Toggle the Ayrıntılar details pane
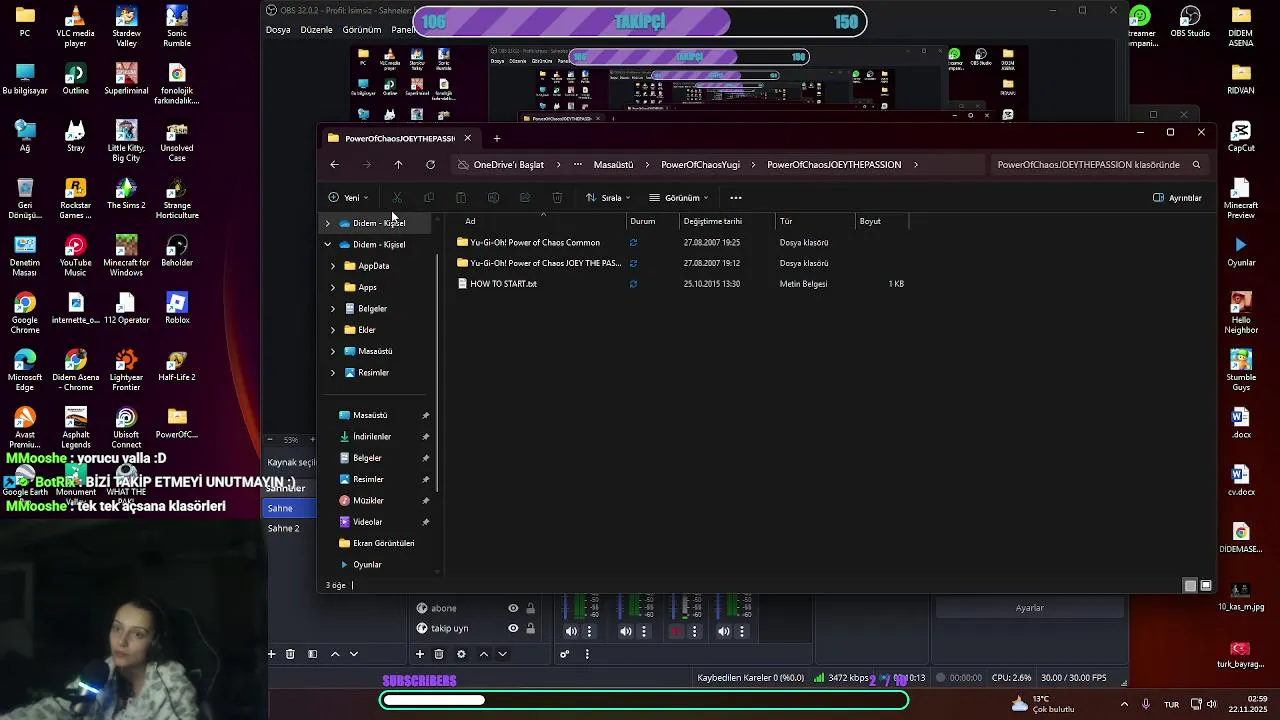 pyautogui.click(x=1178, y=198)
